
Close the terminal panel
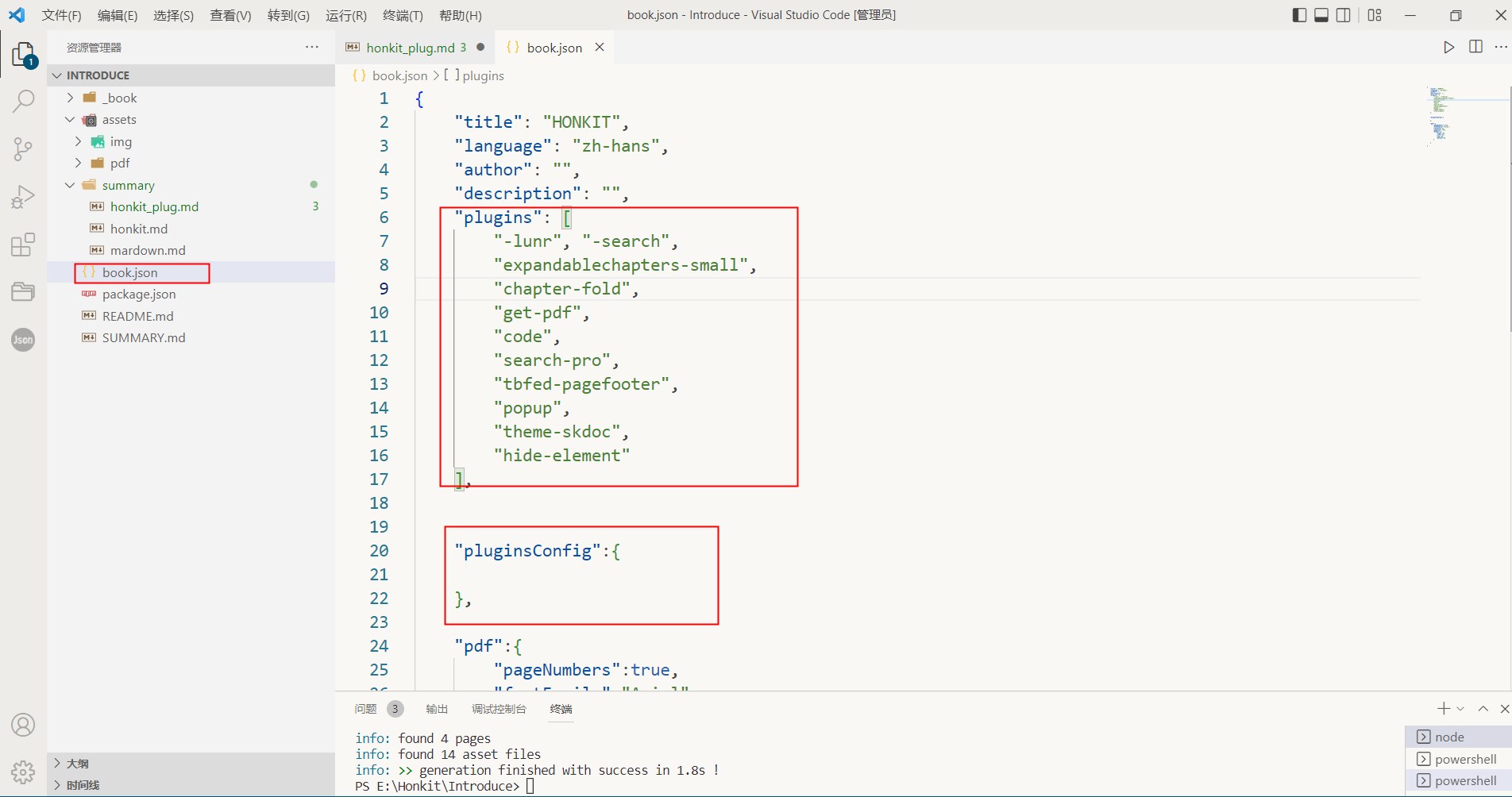coord(1504,708)
